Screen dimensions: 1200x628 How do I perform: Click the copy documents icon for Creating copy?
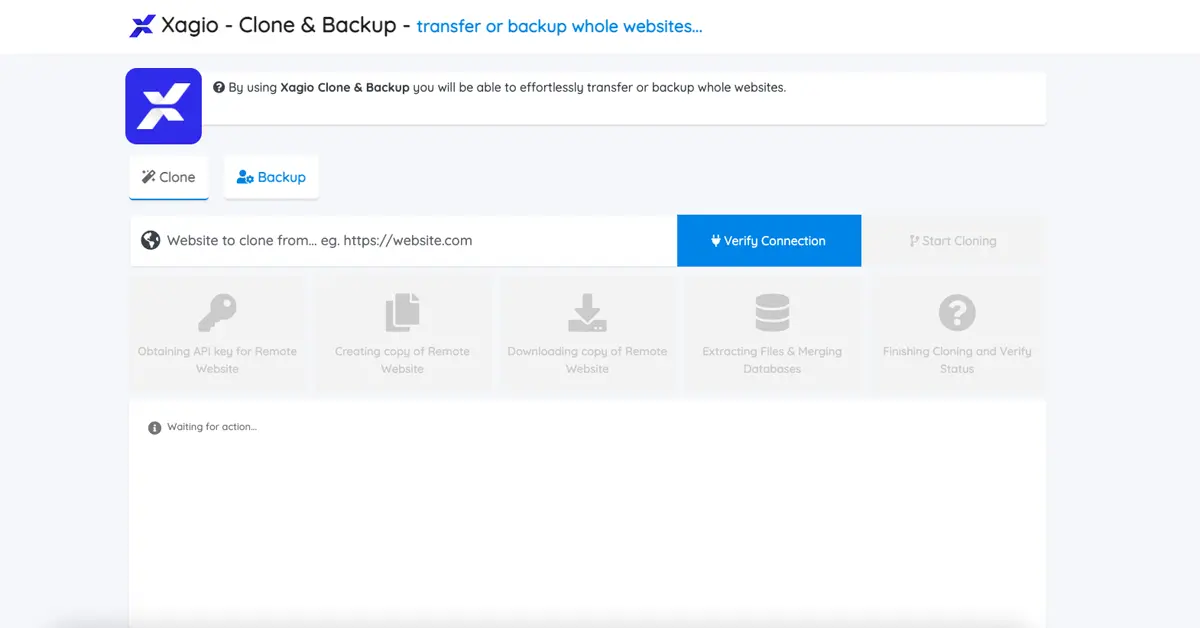402,313
